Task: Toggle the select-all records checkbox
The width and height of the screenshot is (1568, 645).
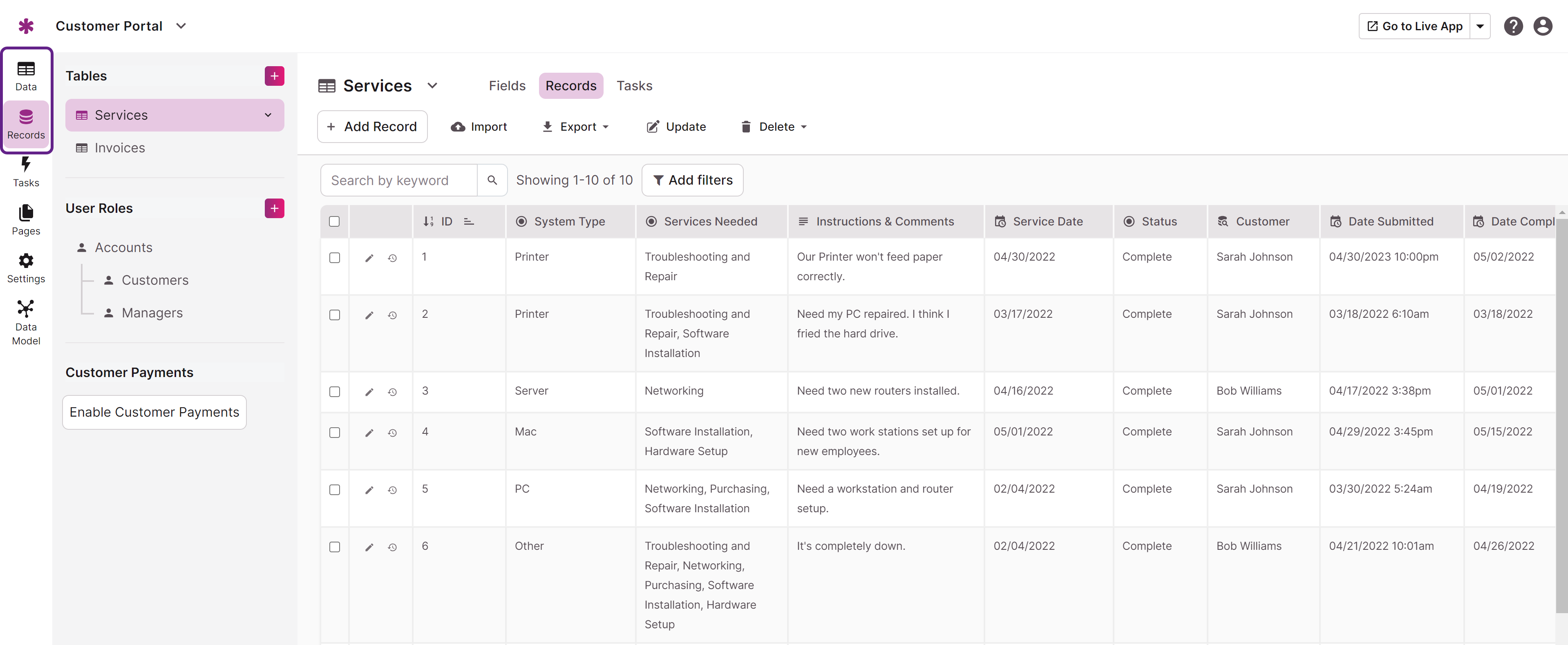Action: 334,221
